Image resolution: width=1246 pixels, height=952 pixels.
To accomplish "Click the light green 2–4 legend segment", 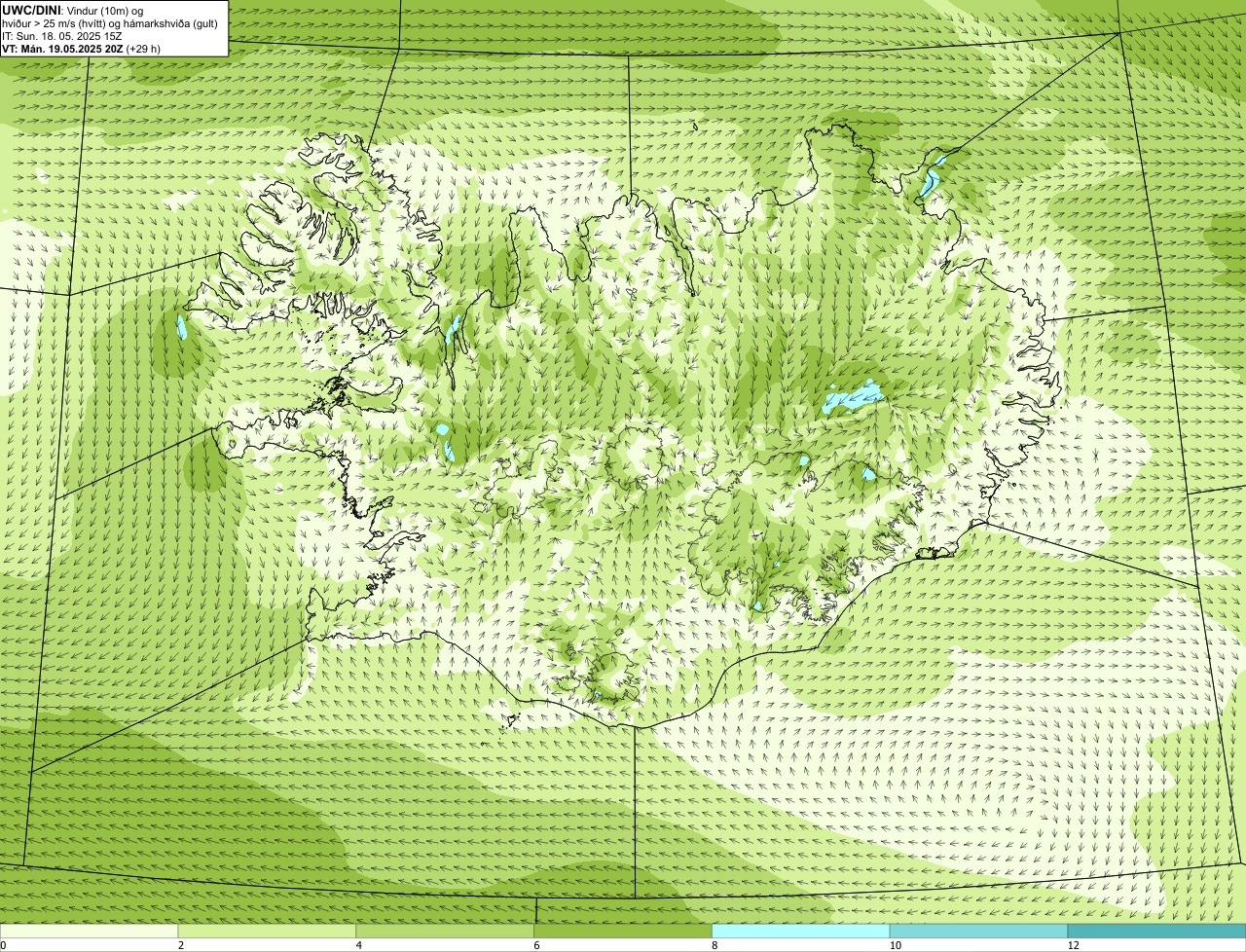I will click(267, 931).
